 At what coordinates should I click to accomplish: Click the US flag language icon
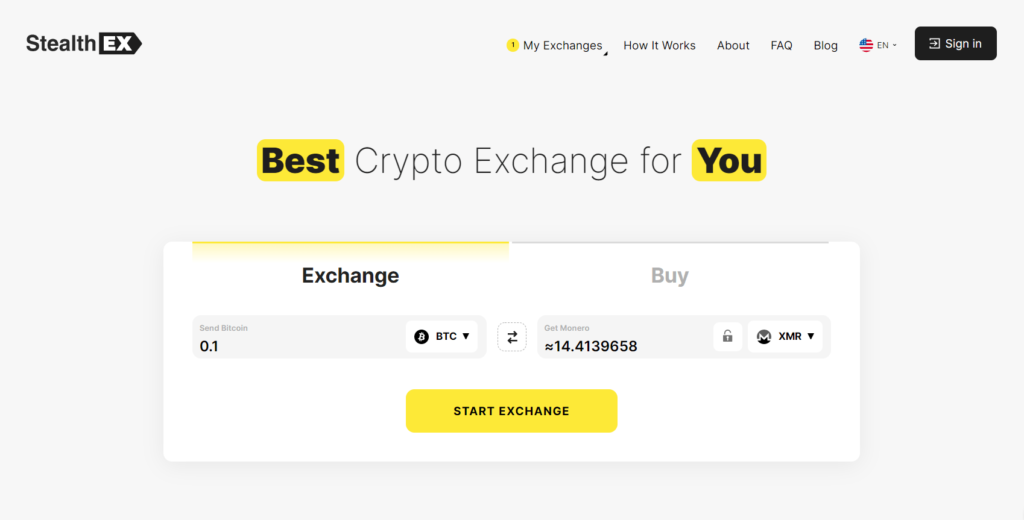(x=866, y=45)
